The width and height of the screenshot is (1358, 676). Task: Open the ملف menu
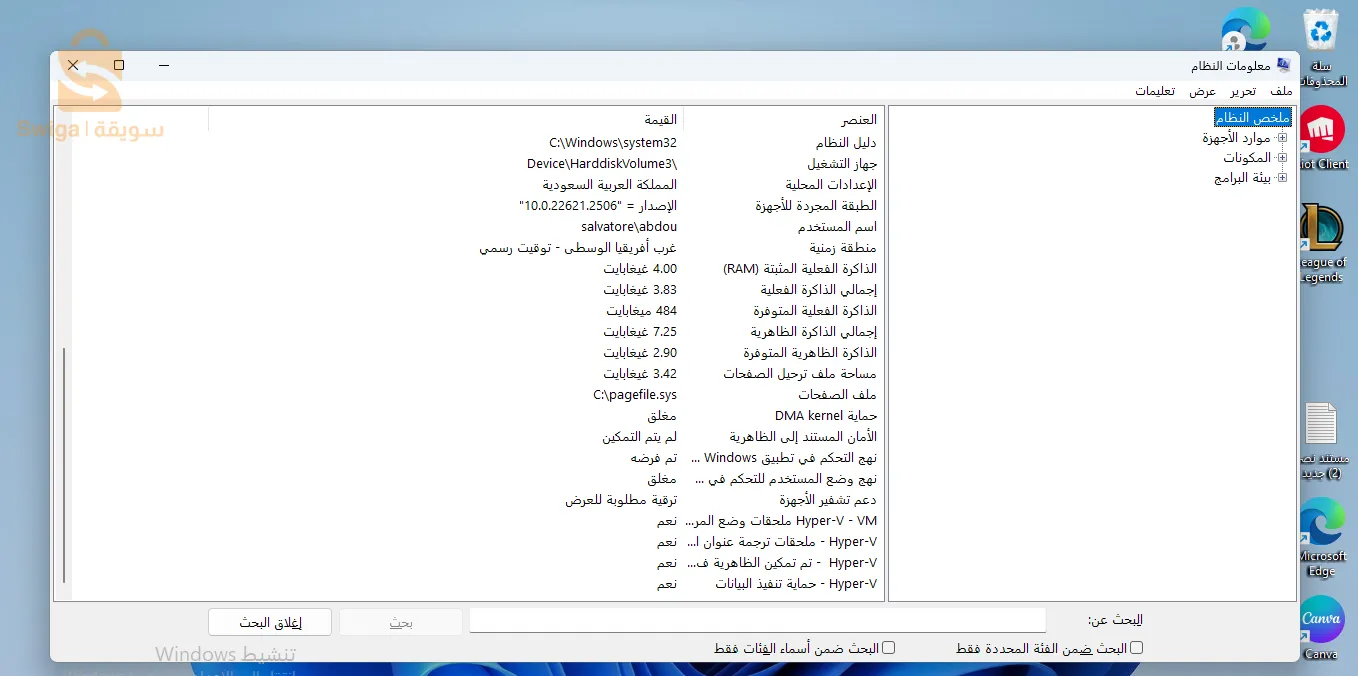(x=1281, y=91)
